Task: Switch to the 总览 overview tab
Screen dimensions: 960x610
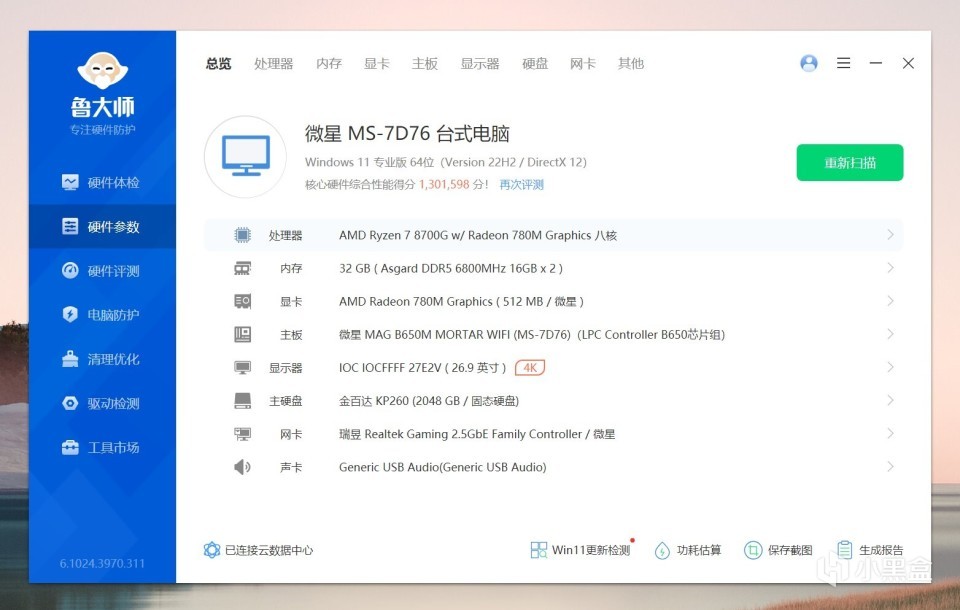Action: [x=219, y=64]
